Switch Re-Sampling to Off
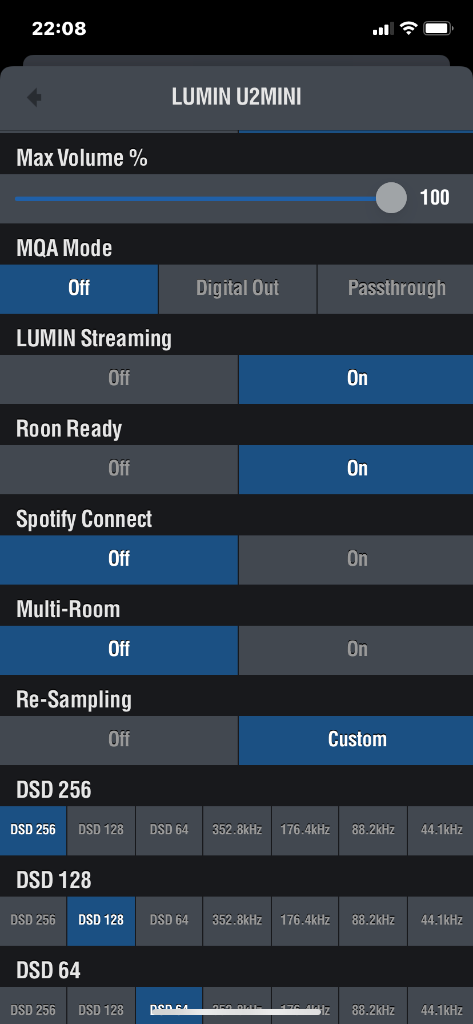Screen dimensions: 473x1024 click(x=119, y=739)
